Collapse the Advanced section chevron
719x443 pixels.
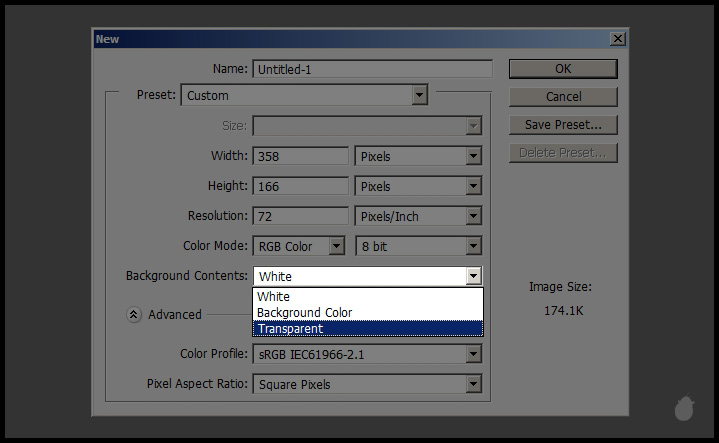[134, 314]
